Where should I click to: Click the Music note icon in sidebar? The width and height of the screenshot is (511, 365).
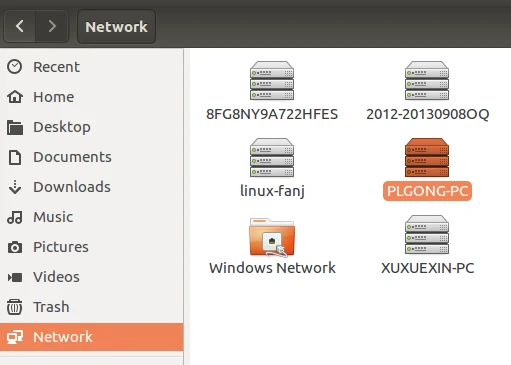pos(15,217)
